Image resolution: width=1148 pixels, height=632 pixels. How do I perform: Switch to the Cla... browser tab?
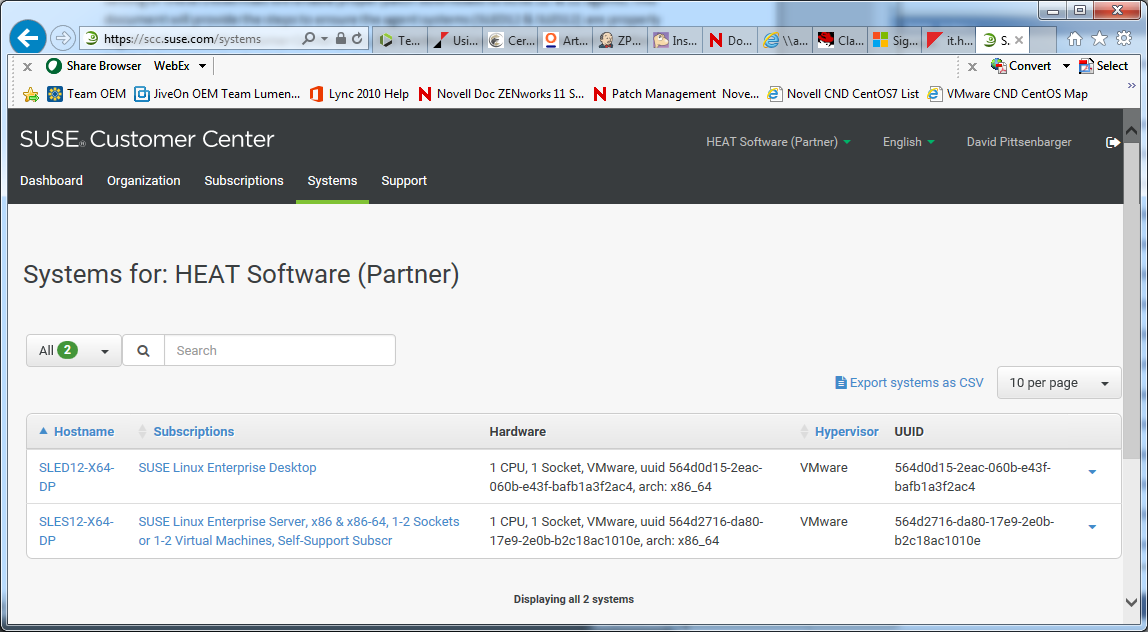point(840,40)
